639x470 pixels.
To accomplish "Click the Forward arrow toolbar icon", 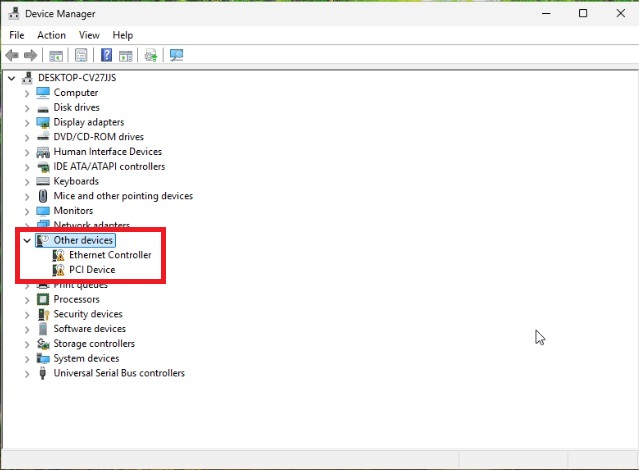I will click(x=31, y=55).
